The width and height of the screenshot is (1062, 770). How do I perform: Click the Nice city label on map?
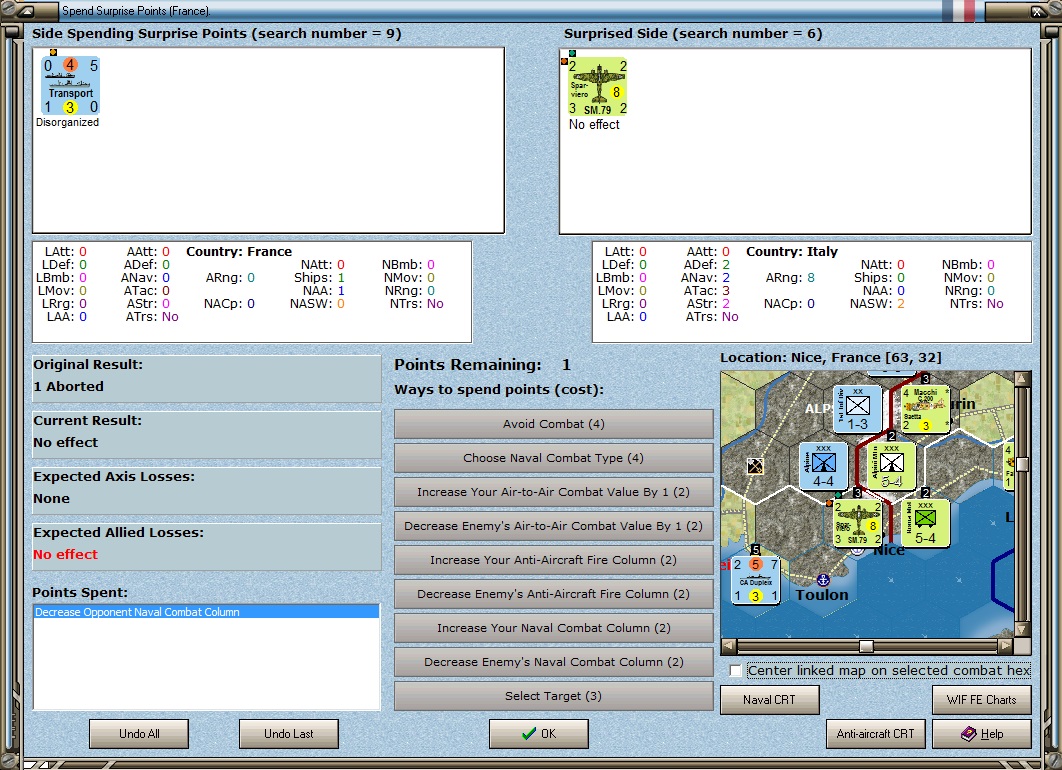click(x=889, y=551)
